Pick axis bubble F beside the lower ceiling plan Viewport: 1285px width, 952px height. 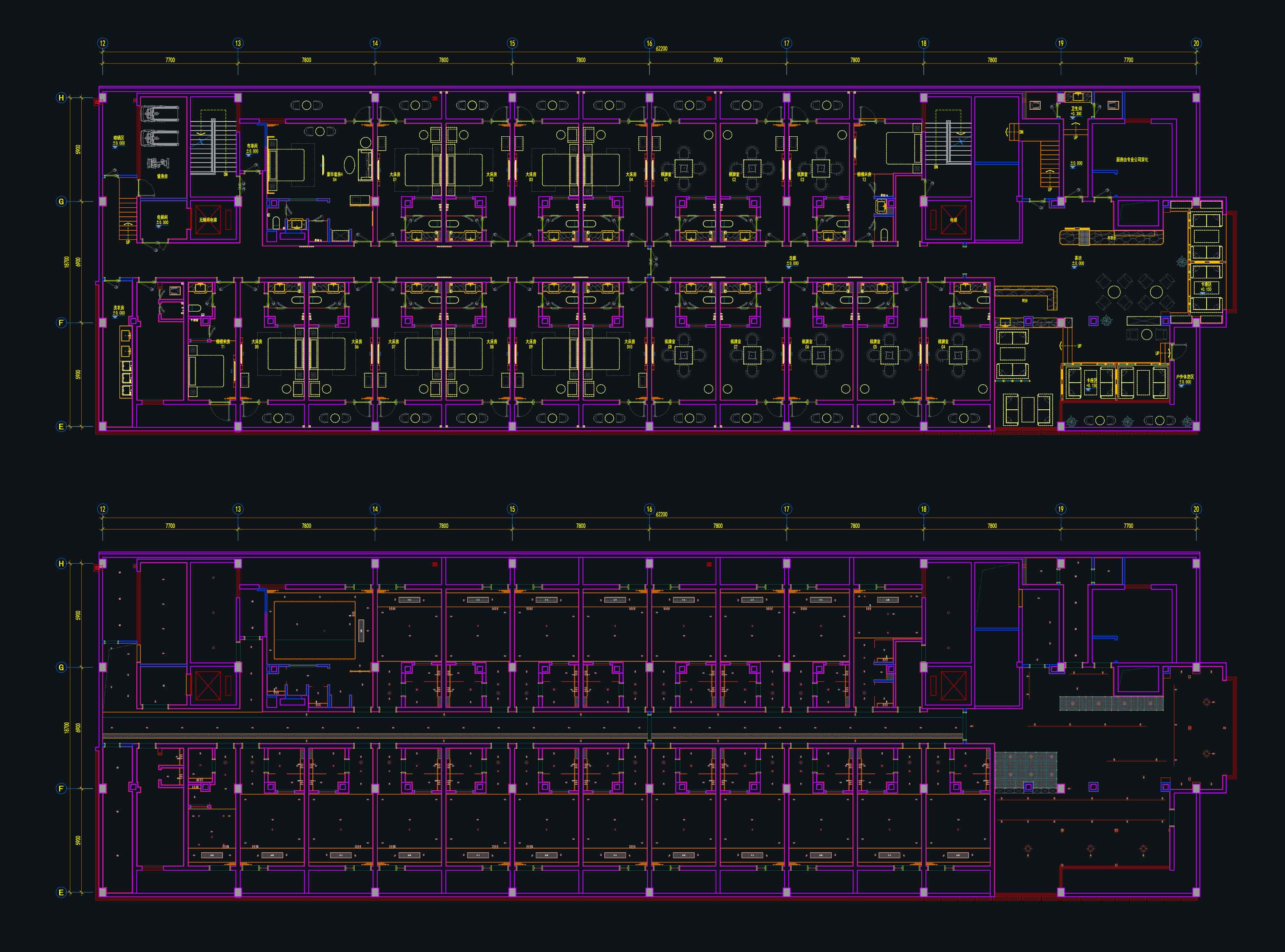point(61,788)
